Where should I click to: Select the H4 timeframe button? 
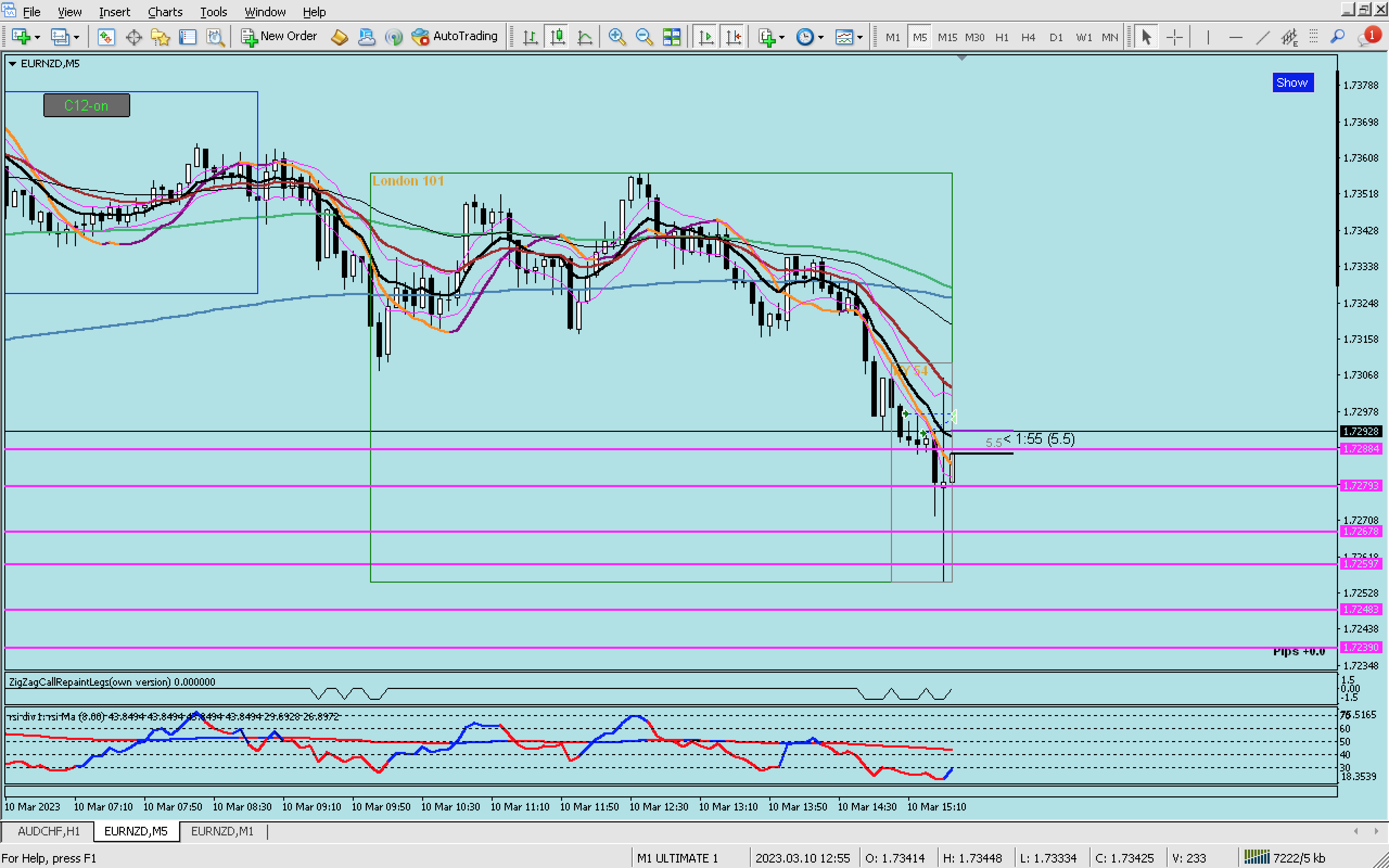click(x=1028, y=37)
